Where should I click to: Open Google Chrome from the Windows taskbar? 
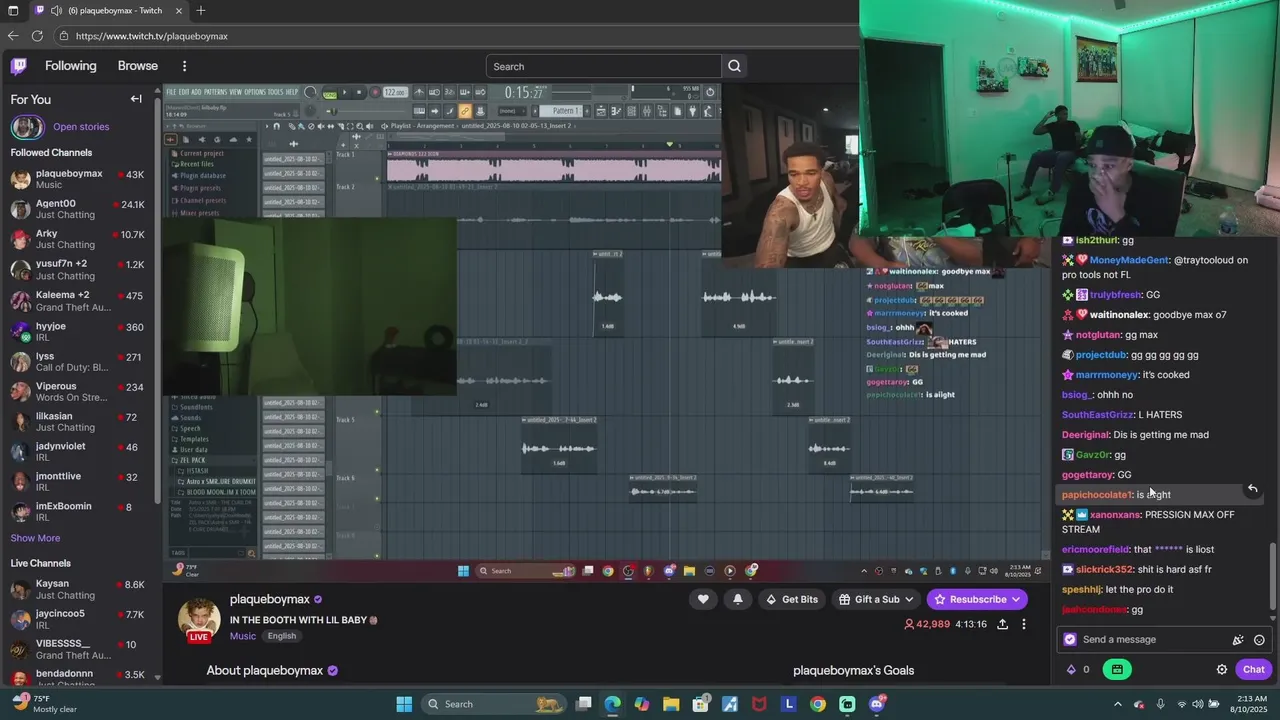(818, 704)
